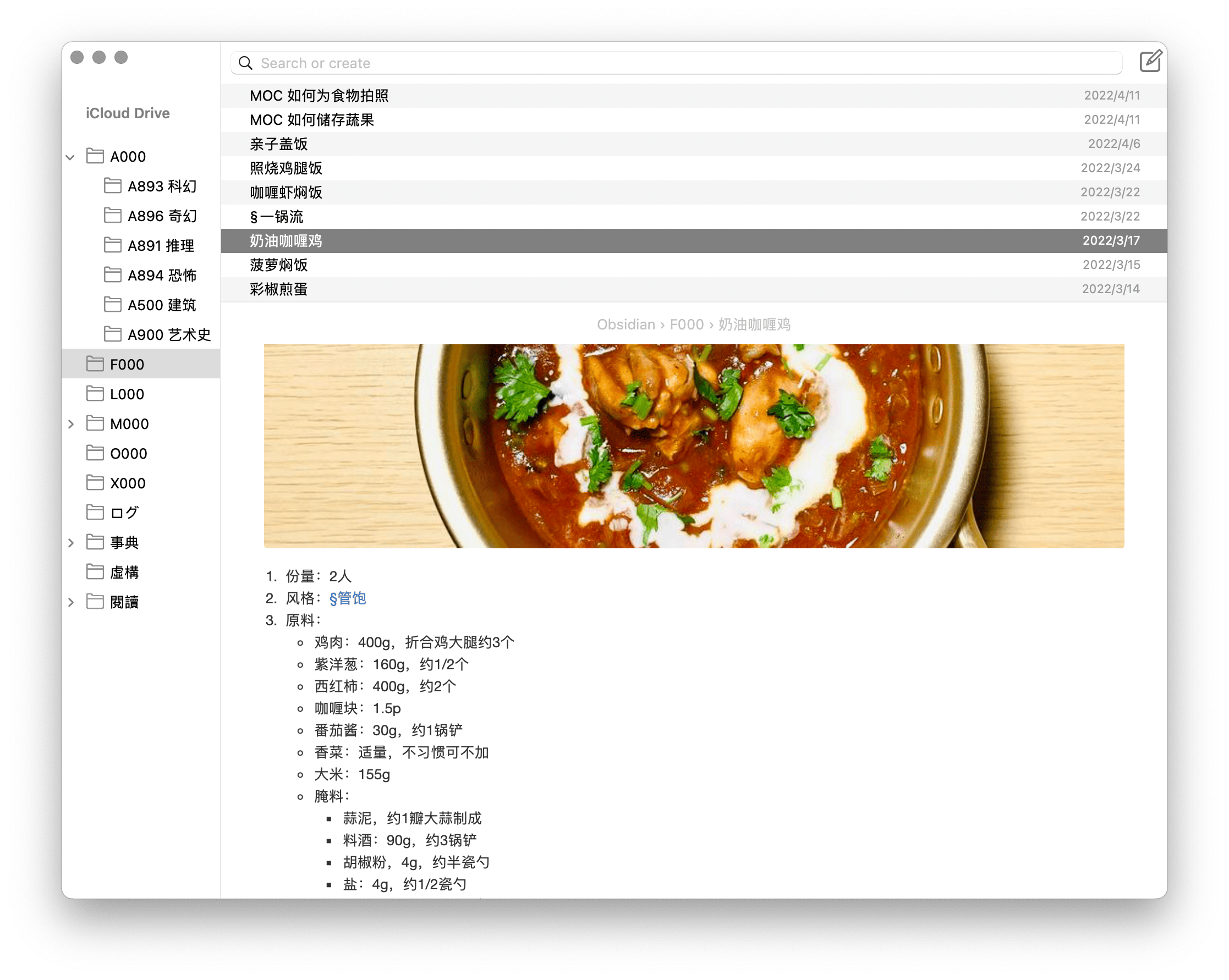This screenshot has width=1229, height=980.
Task: Select the A891 推理 folder label
Action: coord(161,246)
